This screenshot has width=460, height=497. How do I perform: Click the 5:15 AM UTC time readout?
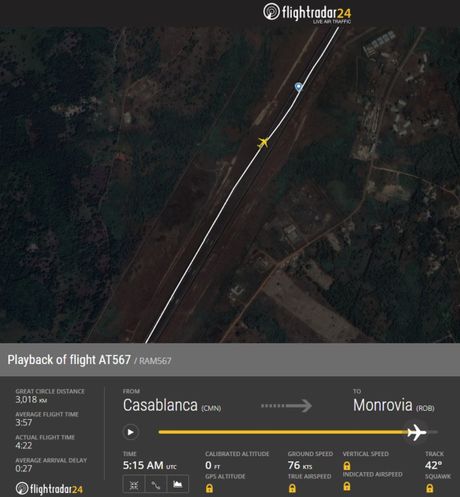click(x=150, y=465)
